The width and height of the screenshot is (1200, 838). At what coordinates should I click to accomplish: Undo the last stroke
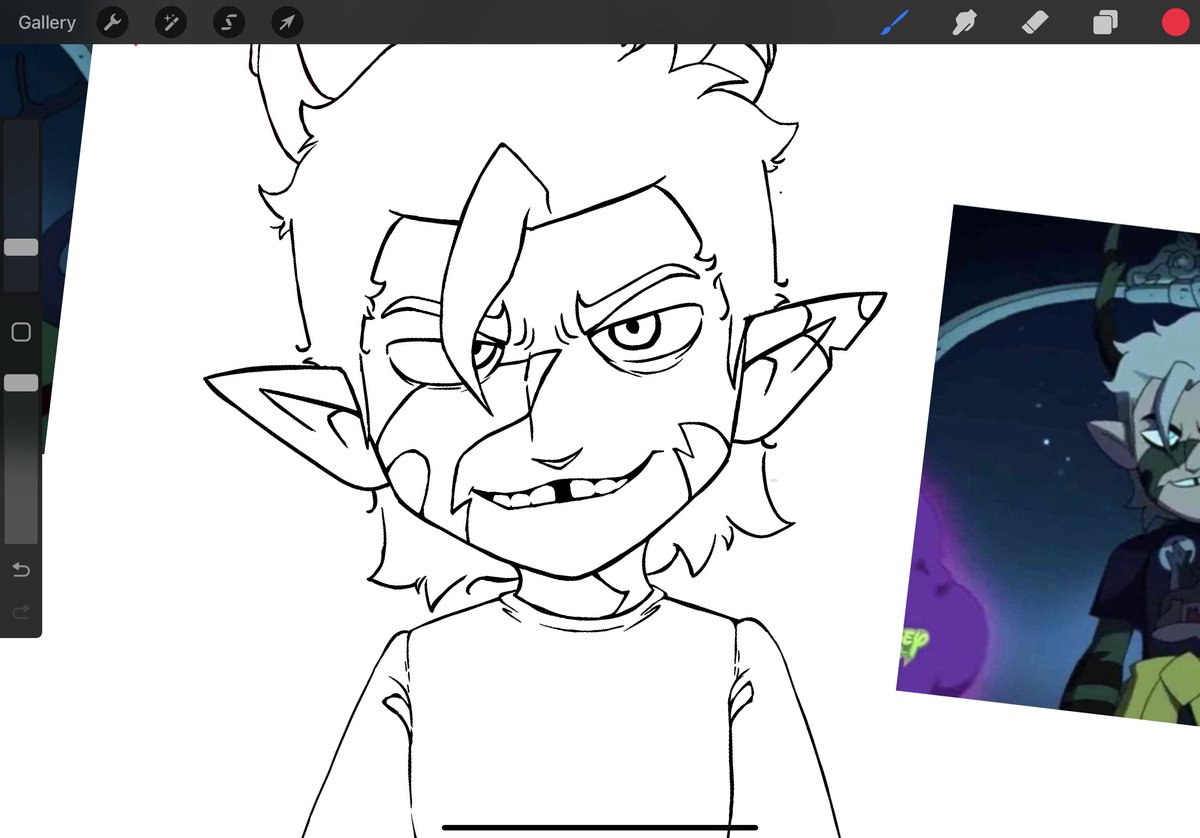21,570
